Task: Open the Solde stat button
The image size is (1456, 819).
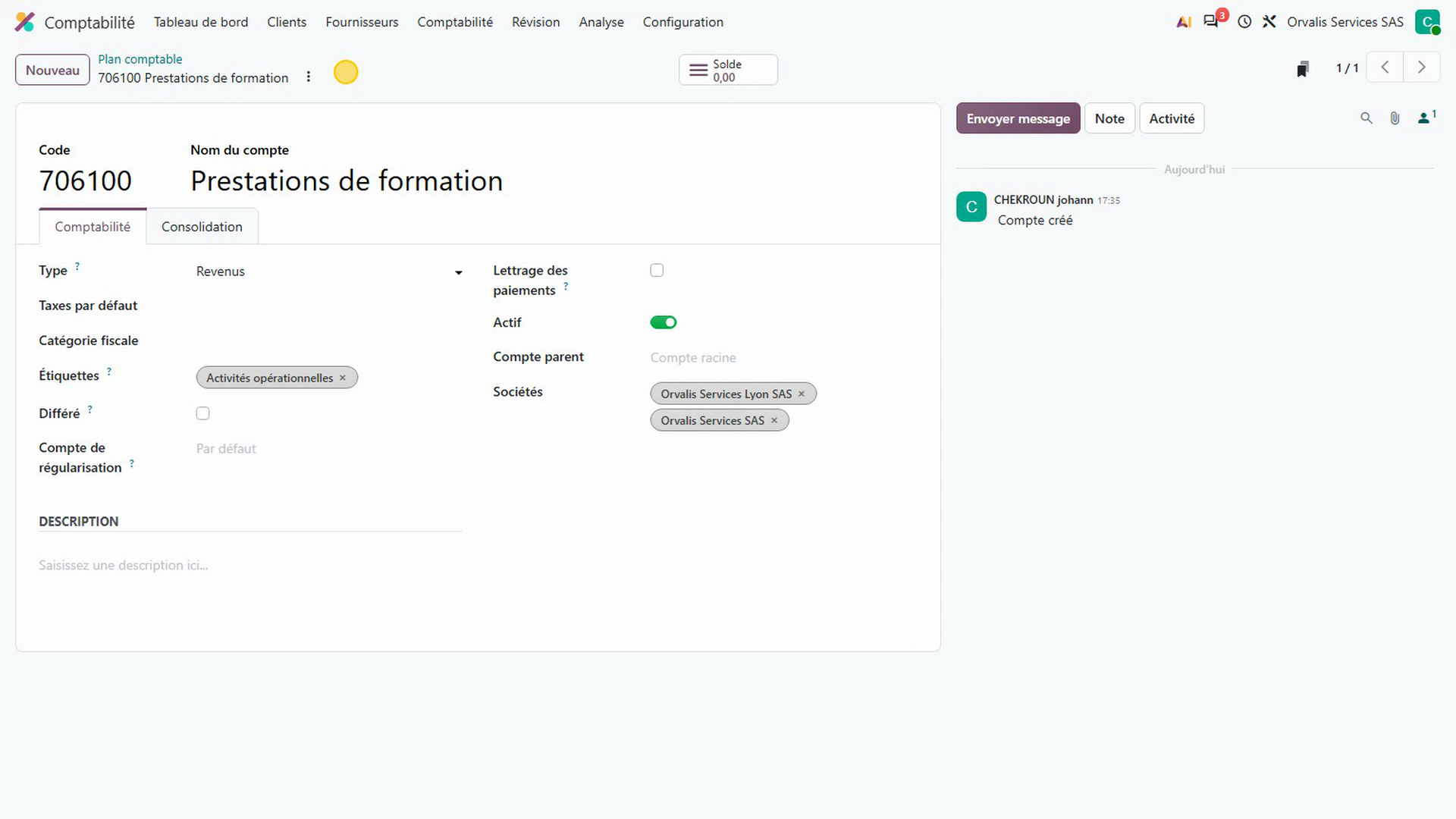Action: pos(728,70)
